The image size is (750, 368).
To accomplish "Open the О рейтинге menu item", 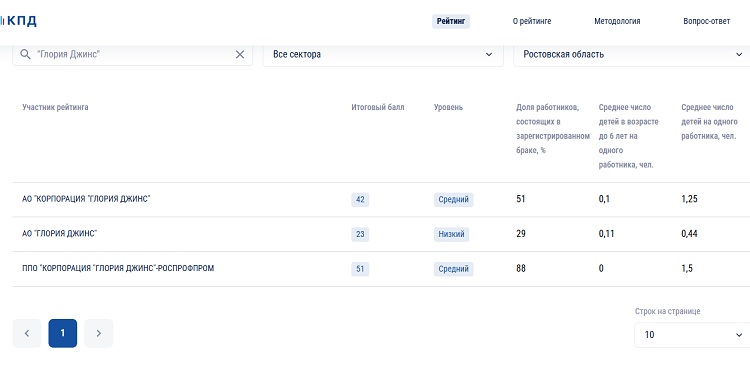I will tap(532, 22).
